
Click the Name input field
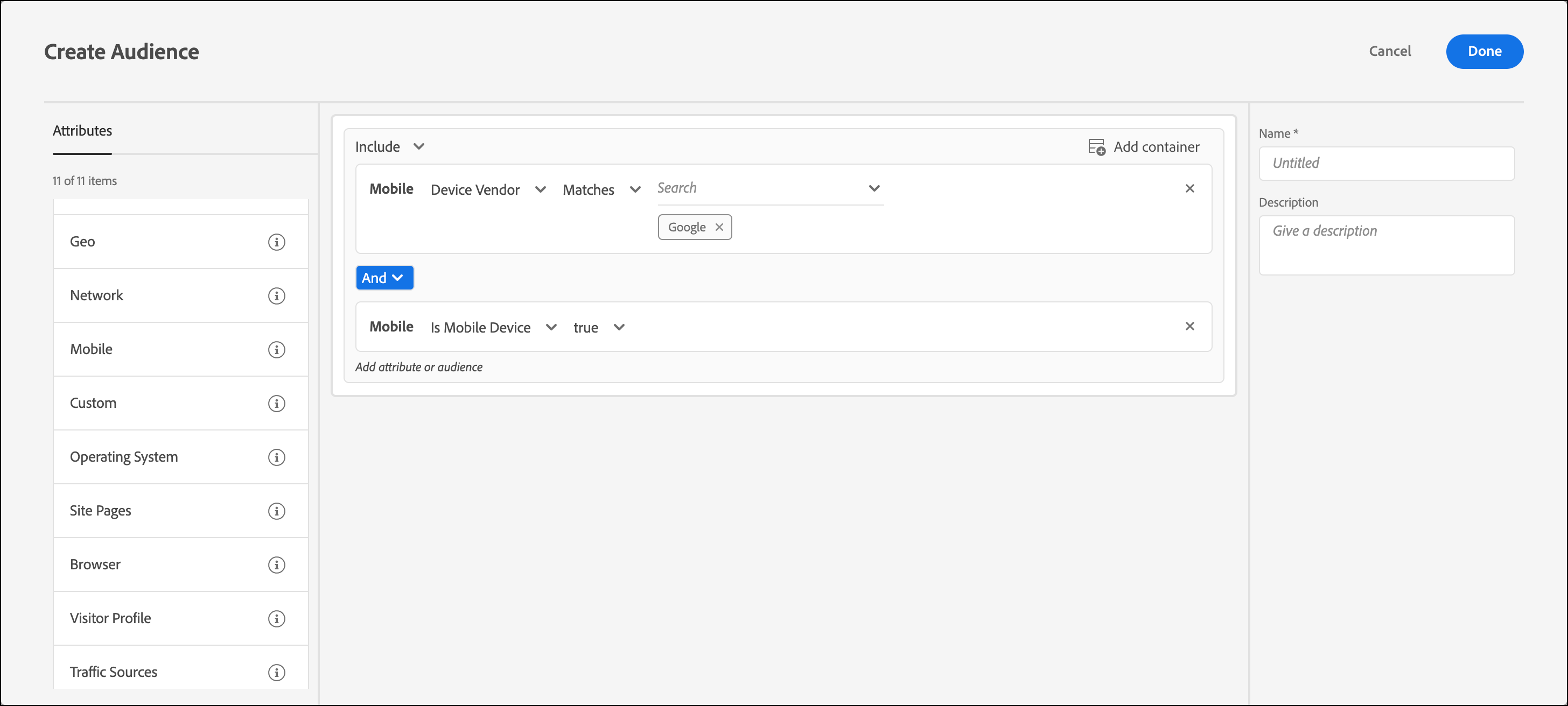1386,164
